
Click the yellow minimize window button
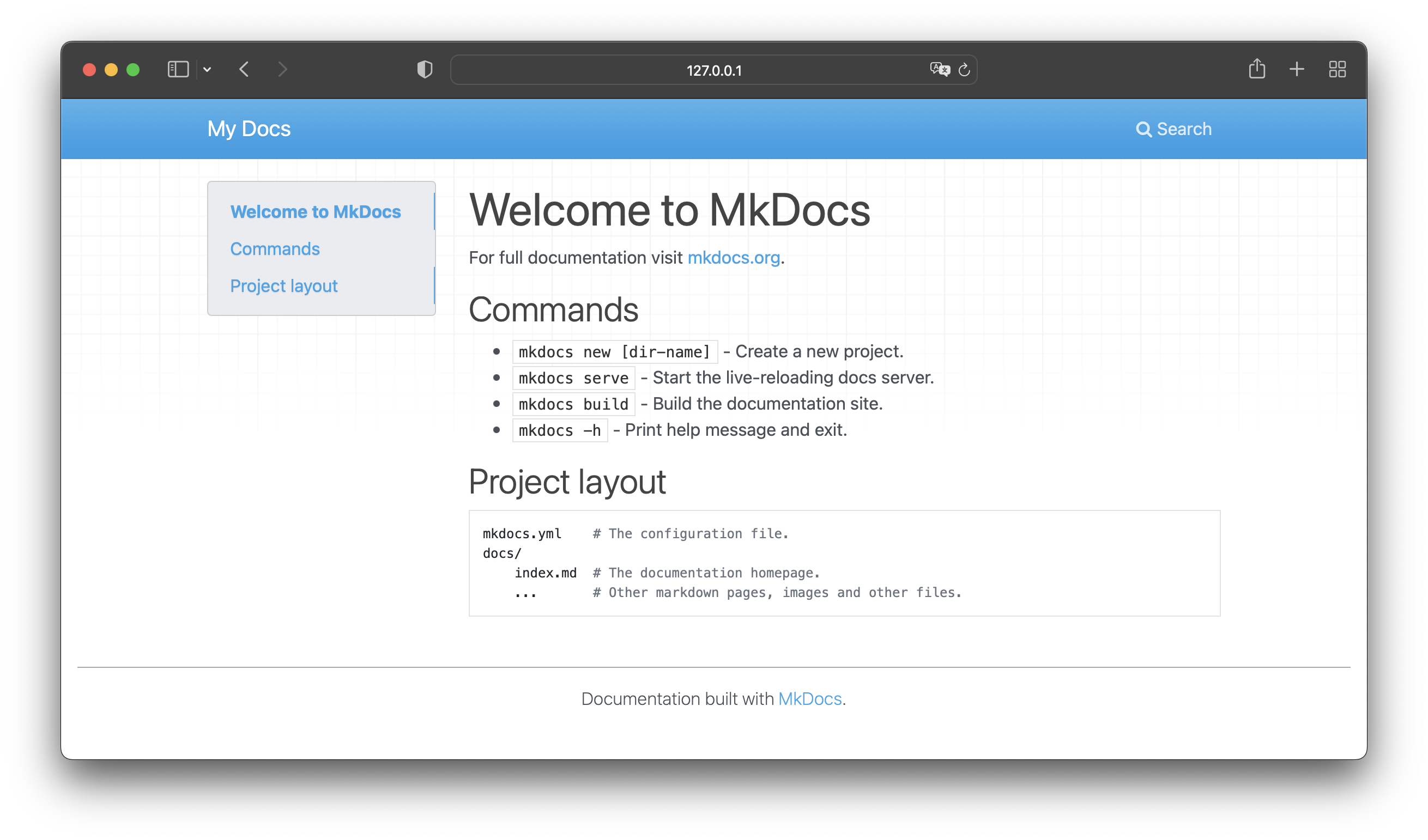111,70
